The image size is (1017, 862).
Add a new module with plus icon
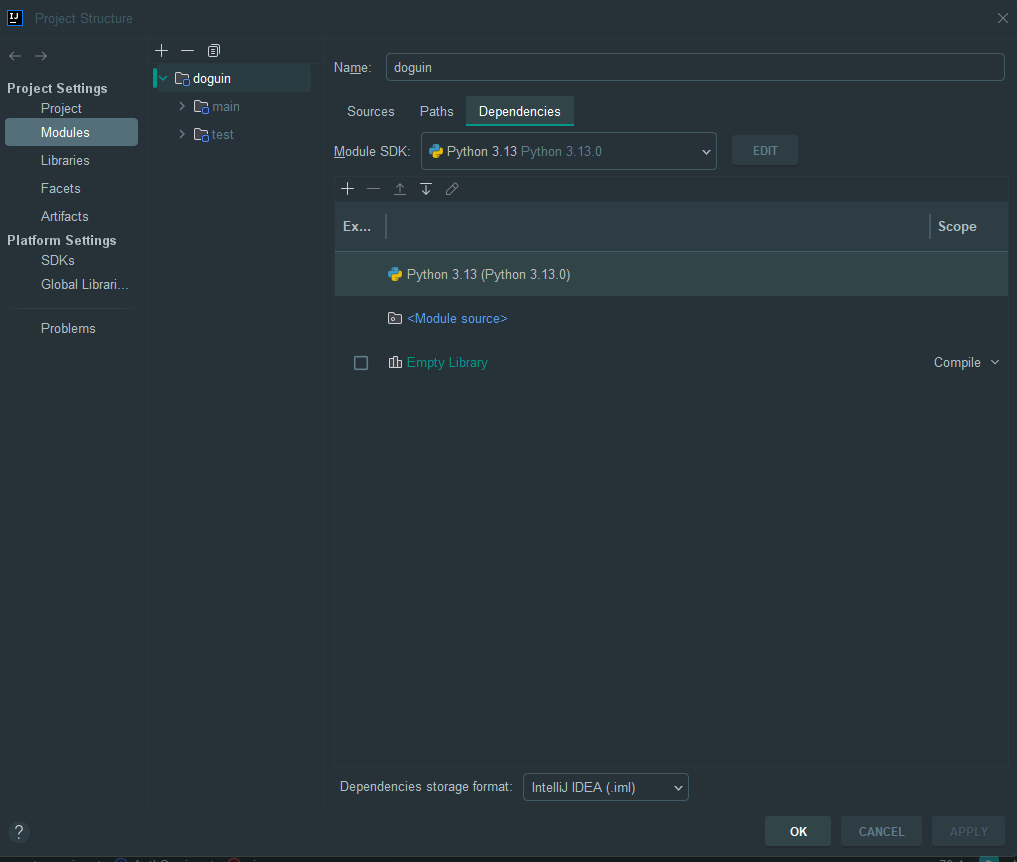click(x=162, y=51)
